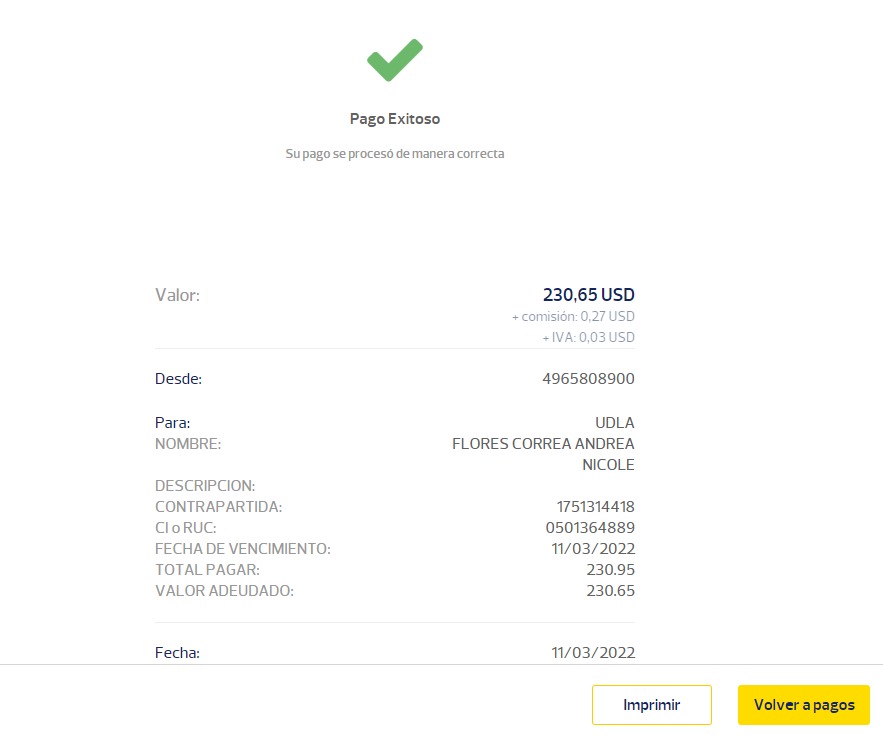Click the UDLA payee name

click(x=614, y=423)
